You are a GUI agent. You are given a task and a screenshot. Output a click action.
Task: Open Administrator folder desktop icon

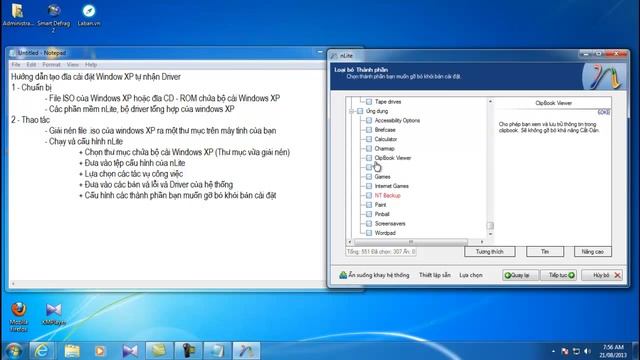click(x=17, y=15)
